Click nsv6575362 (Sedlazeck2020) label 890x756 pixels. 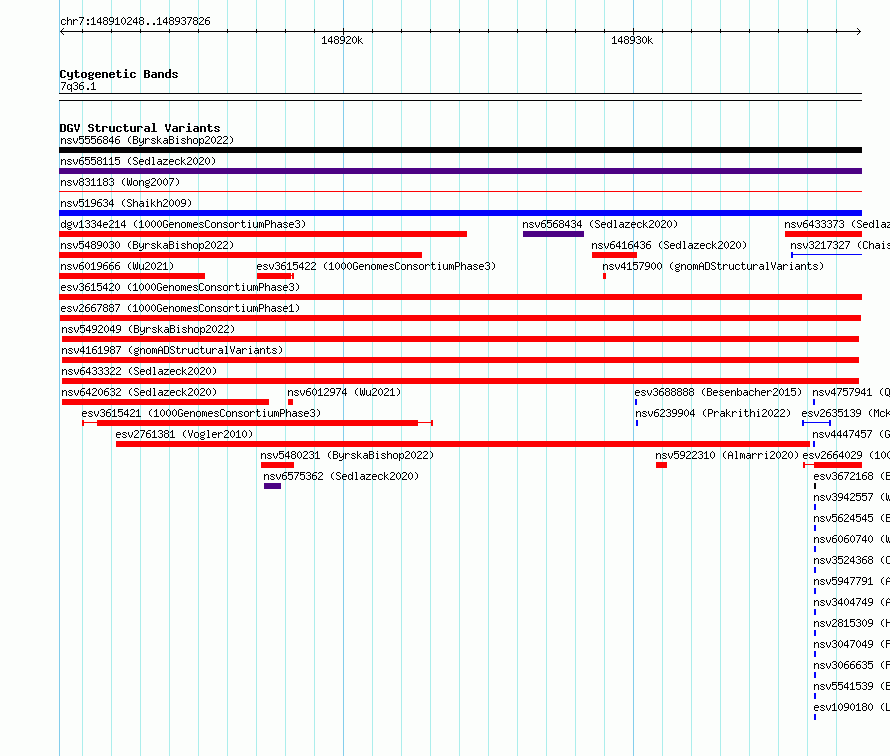coord(341,476)
